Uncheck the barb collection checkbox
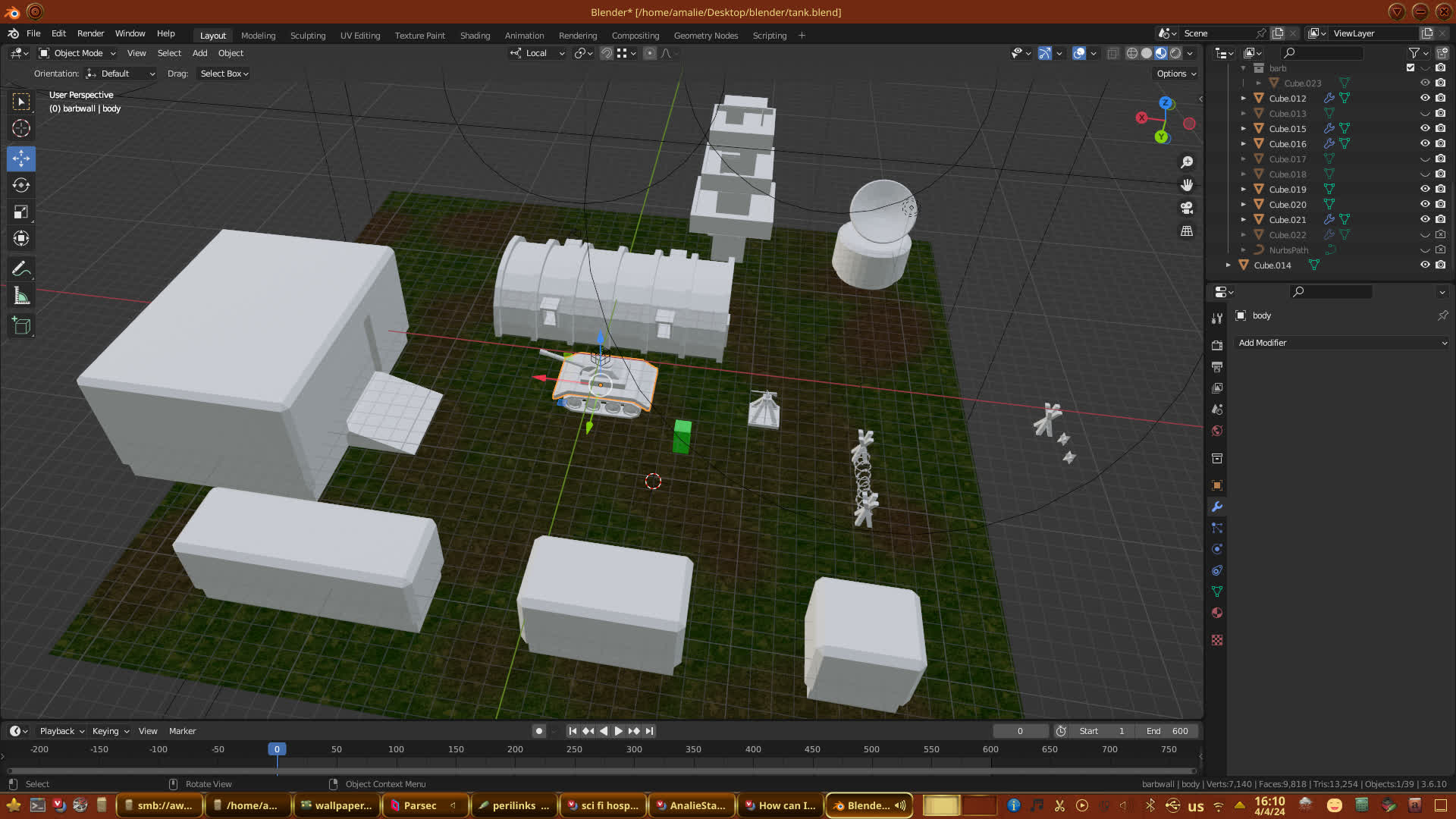The width and height of the screenshot is (1456, 819). (1410, 68)
